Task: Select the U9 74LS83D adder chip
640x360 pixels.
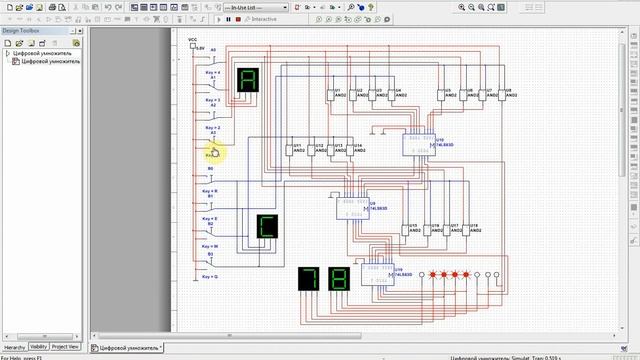Action: [353, 209]
